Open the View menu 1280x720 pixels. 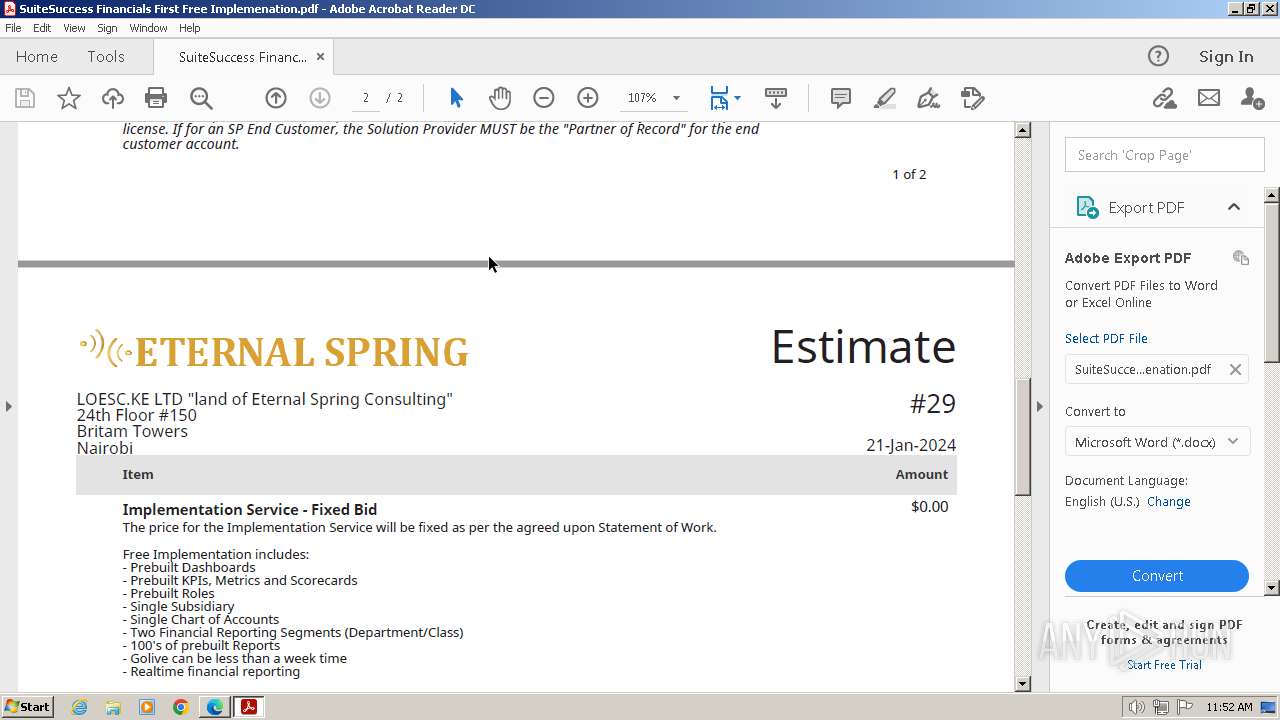pos(74,28)
